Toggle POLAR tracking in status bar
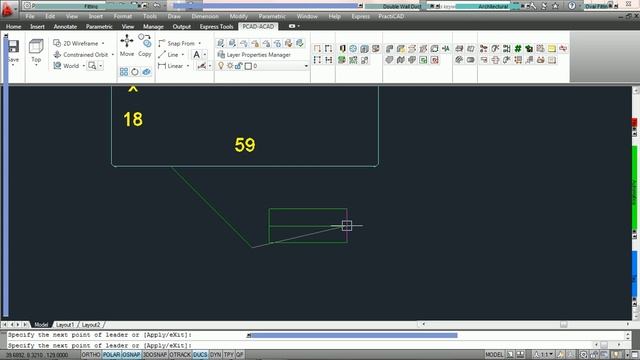The image size is (640, 360). 111,355
